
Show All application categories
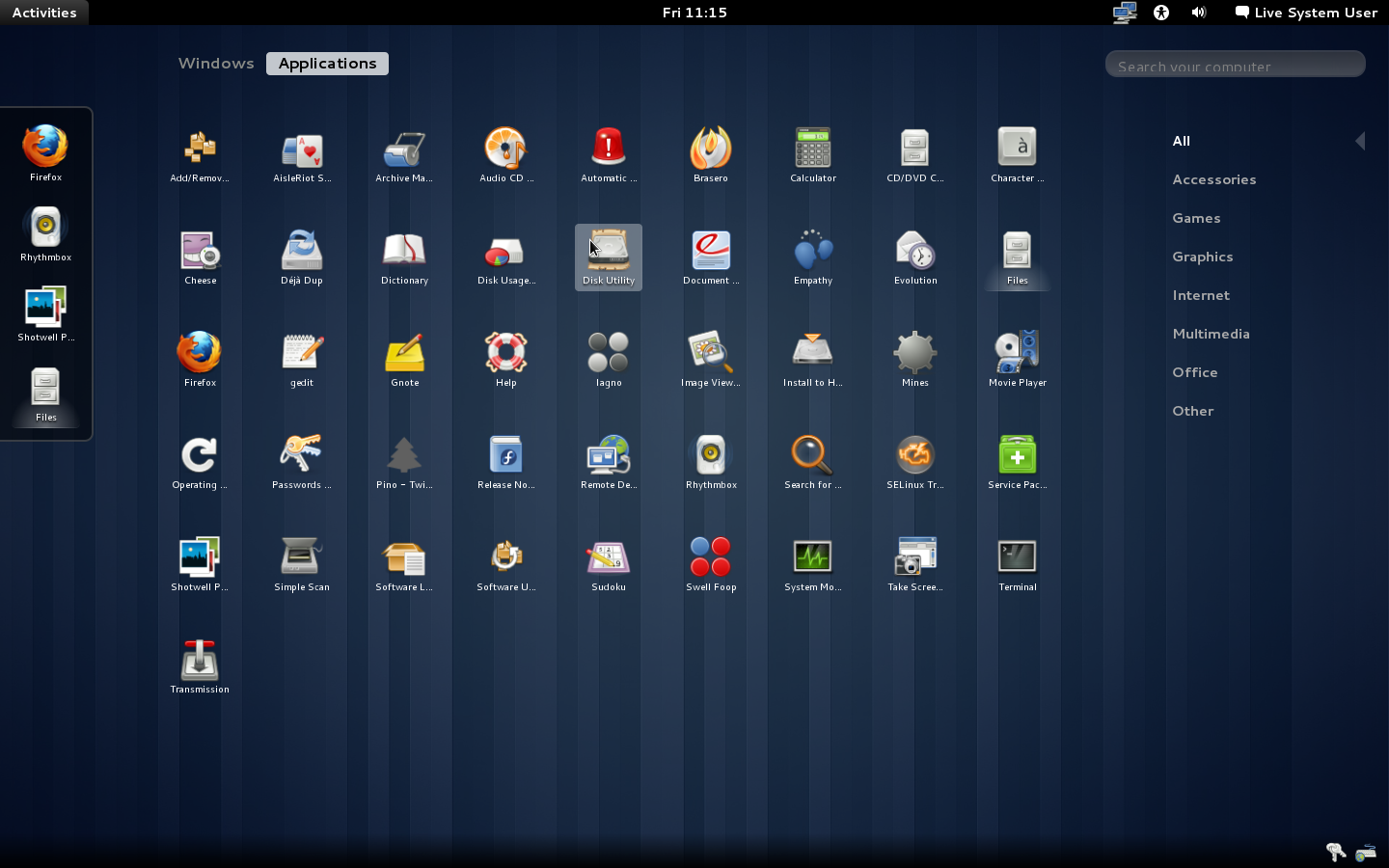tap(1182, 141)
